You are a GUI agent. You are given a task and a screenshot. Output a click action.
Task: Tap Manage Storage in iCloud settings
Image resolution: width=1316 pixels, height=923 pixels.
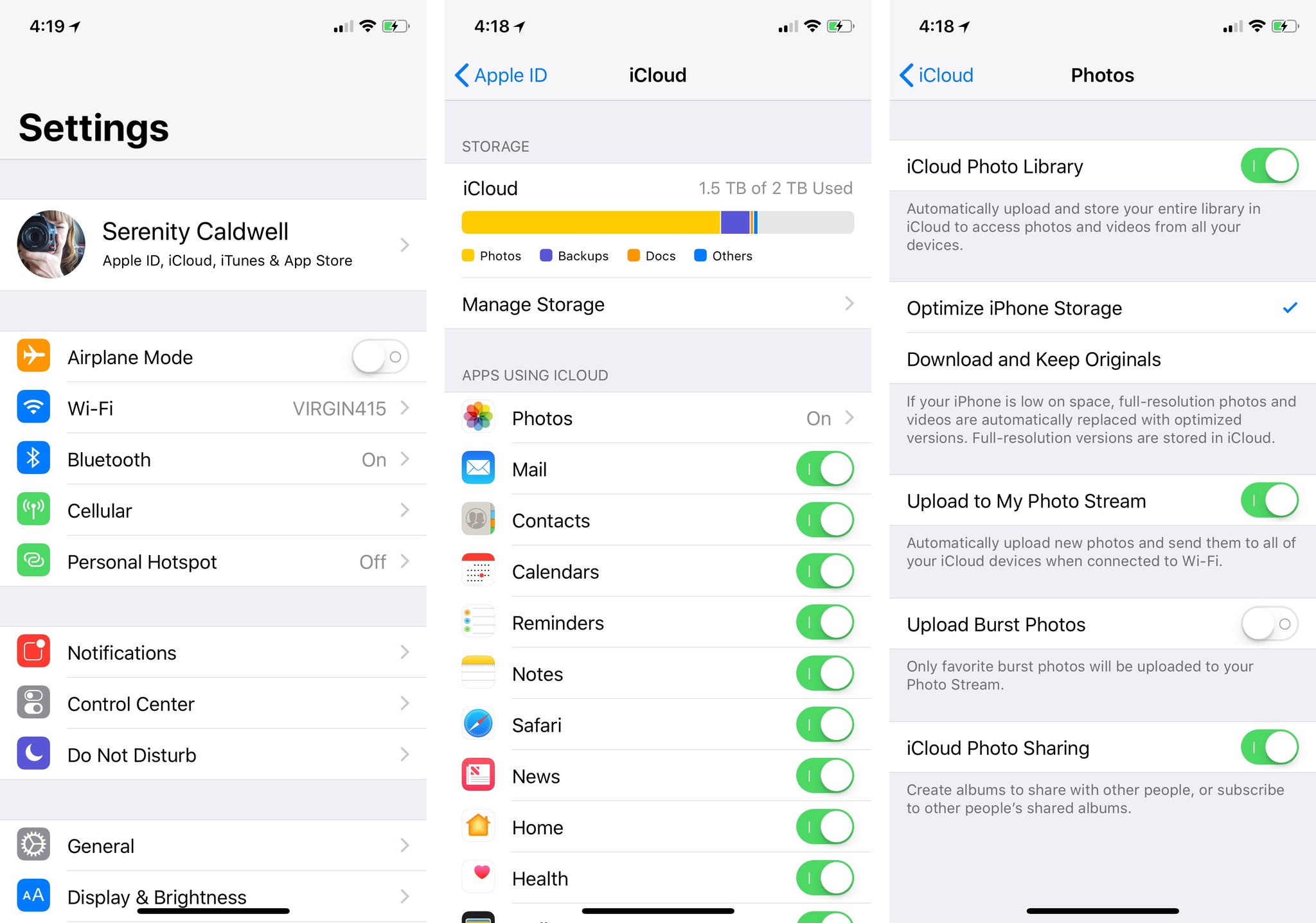(657, 305)
